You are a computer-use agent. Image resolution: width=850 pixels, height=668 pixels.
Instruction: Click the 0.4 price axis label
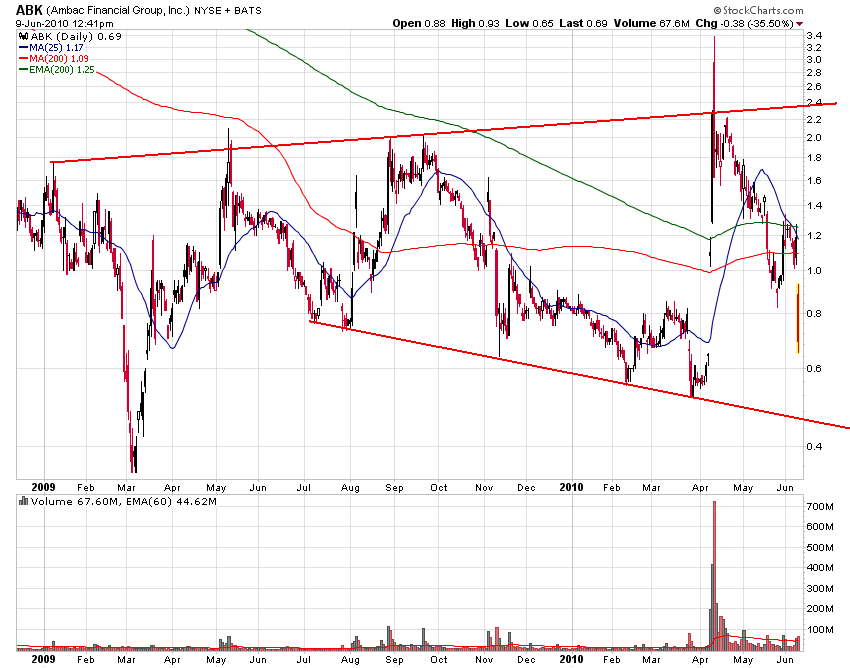(814, 447)
